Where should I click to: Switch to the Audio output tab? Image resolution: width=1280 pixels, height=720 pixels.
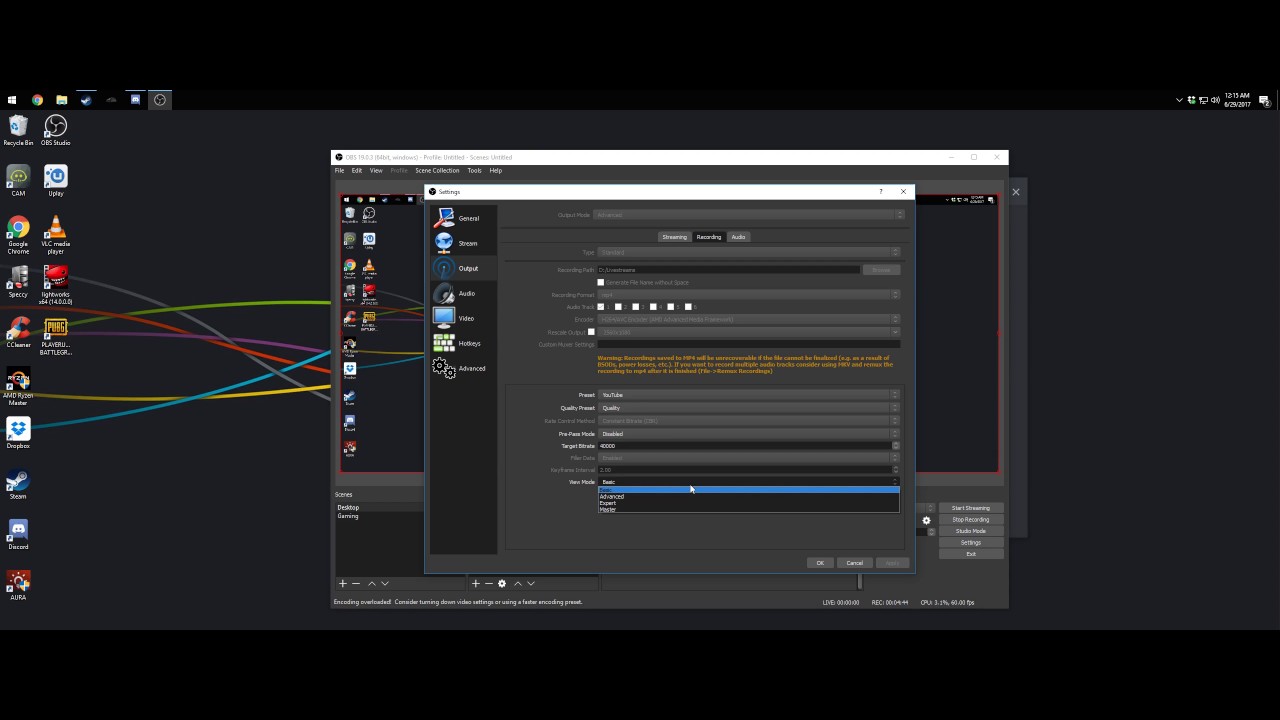click(x=738, y=237)
